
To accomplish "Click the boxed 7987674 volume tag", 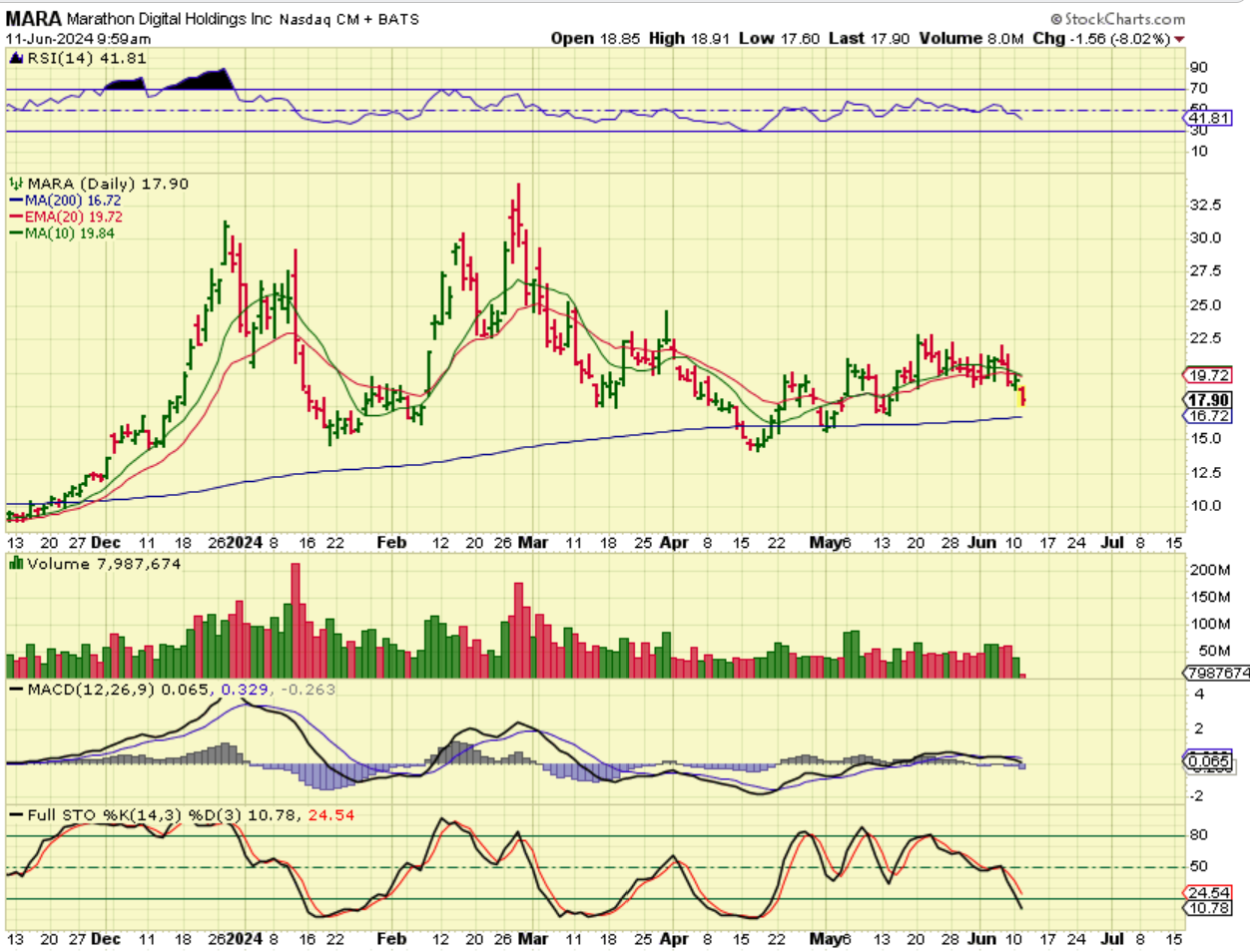I will [1217, 674].
